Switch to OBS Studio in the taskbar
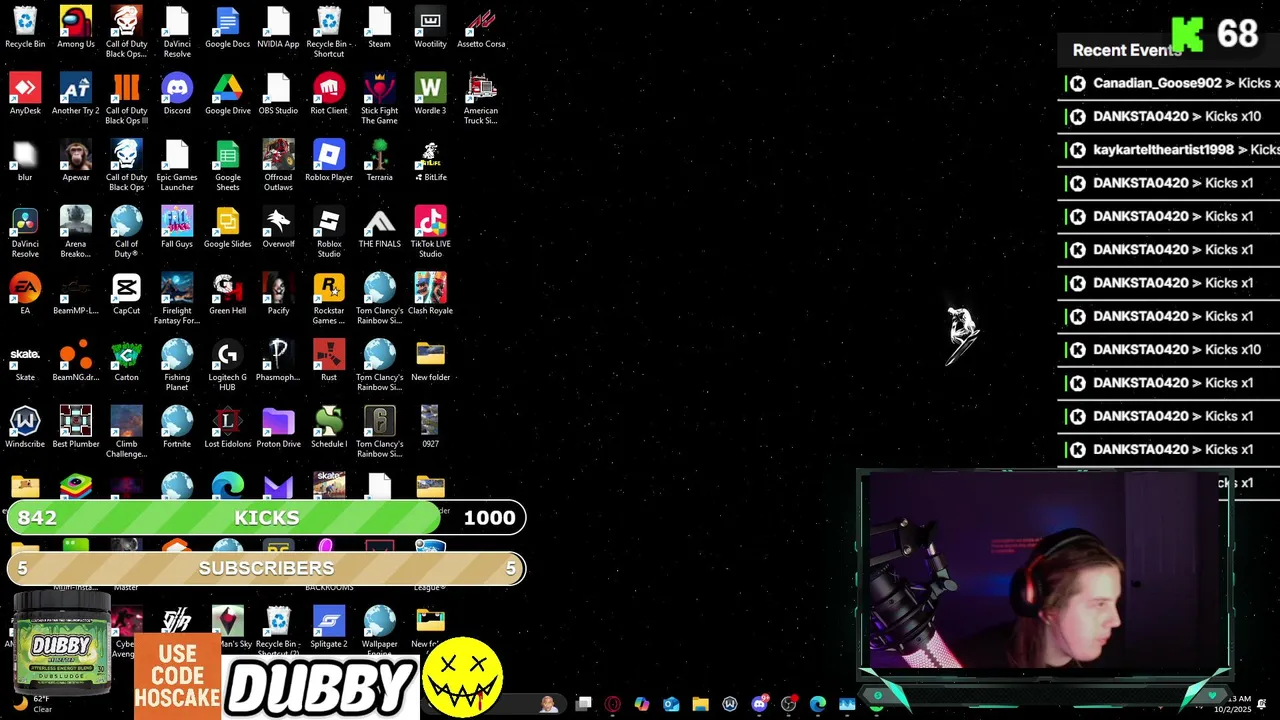The height and width of the screenshot is (720, 1280). (x=788, y=704)
